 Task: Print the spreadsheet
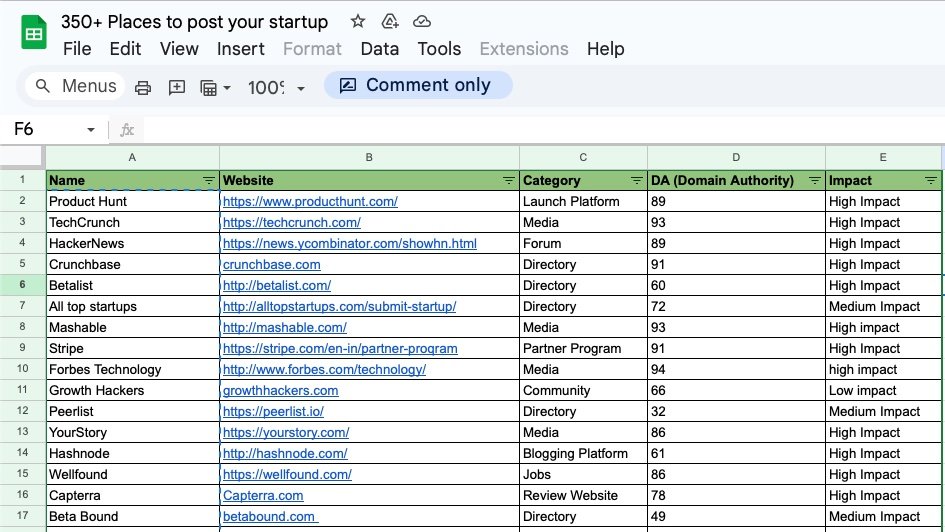(x=143, y=88)
